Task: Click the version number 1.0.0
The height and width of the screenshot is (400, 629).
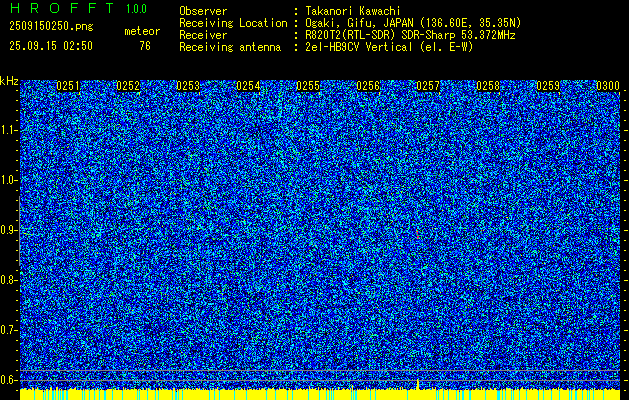Action: pyautogui.click(x=136, y=9)
